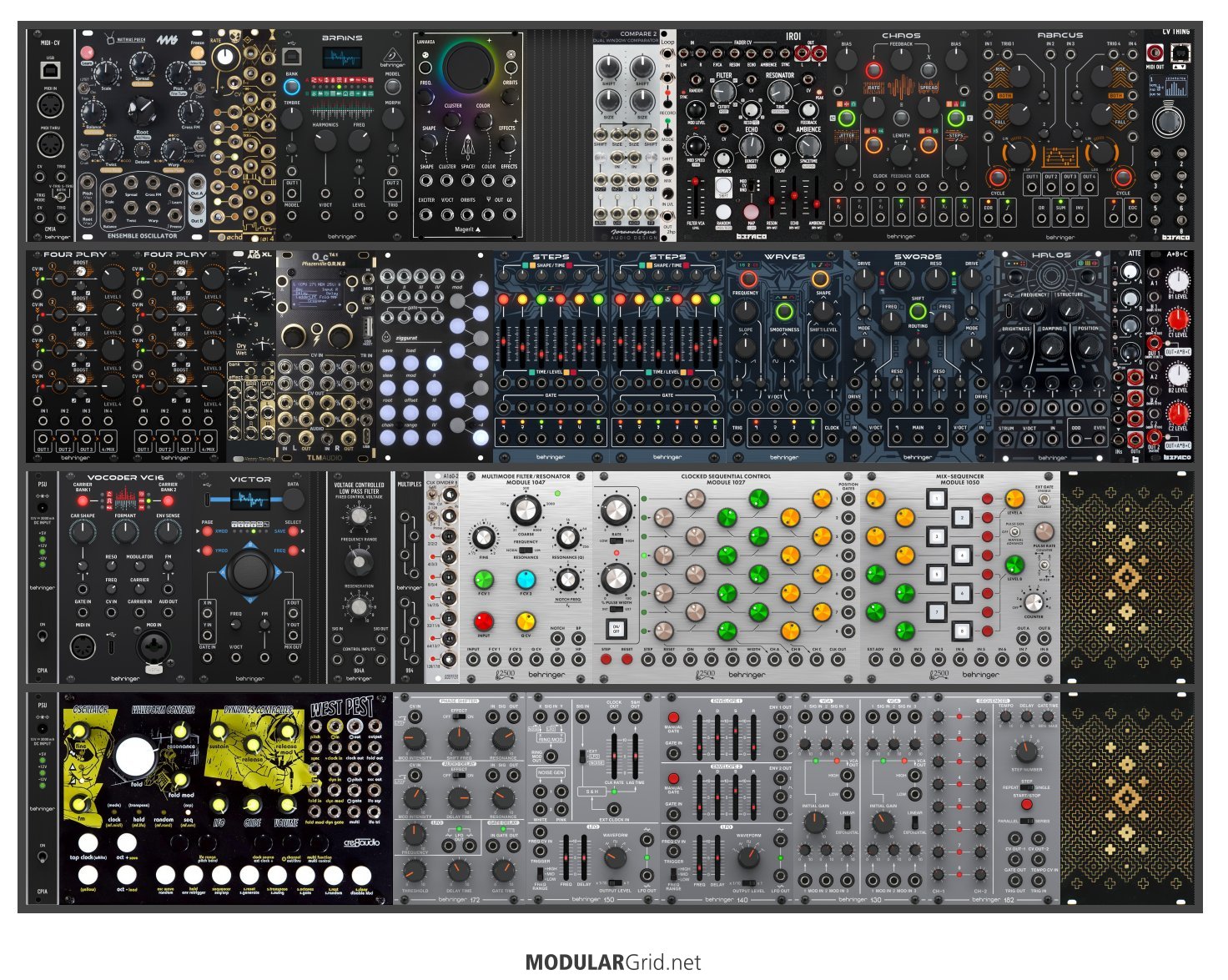Click the DATA knob on the Victor module
This screenshot has height=980, width=1228.
293,499
